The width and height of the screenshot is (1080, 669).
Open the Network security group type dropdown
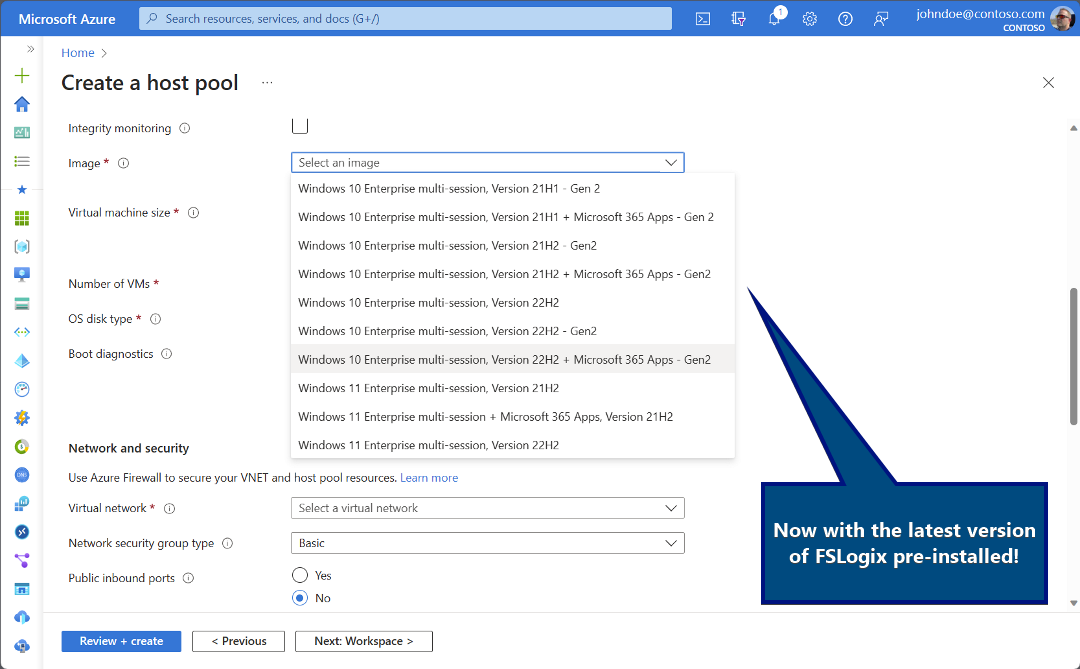(x=488, y=543)
